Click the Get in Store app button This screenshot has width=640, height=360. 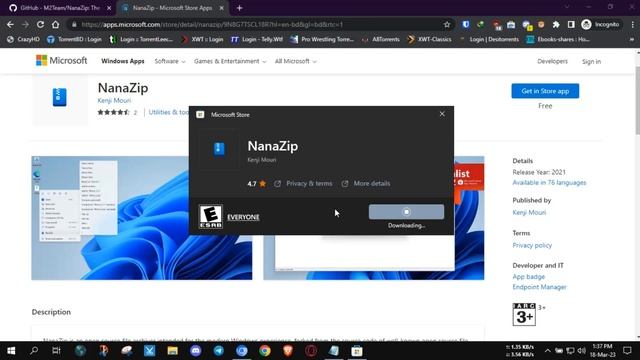point(545,91)
